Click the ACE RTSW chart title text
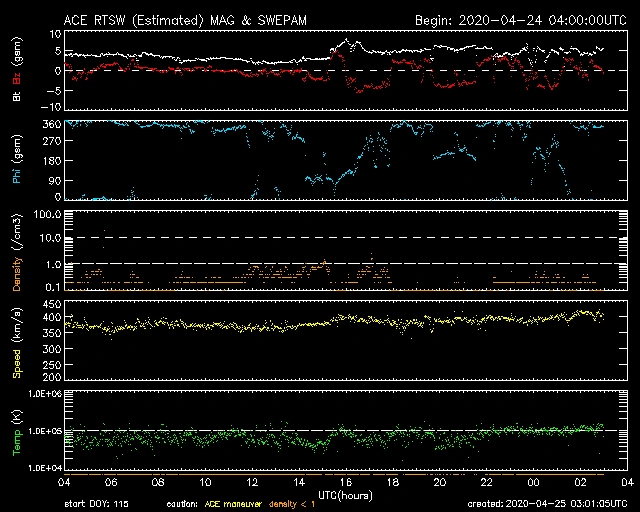The width and height of the screenshot is (640, 512). click(x=189, y=20)
